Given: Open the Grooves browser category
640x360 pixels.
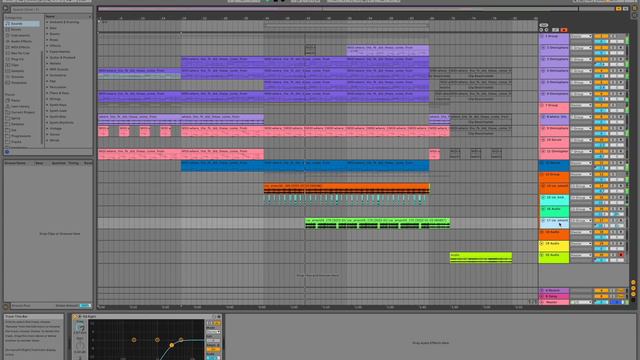Looking at the screenshot, I should click(17, 77).
